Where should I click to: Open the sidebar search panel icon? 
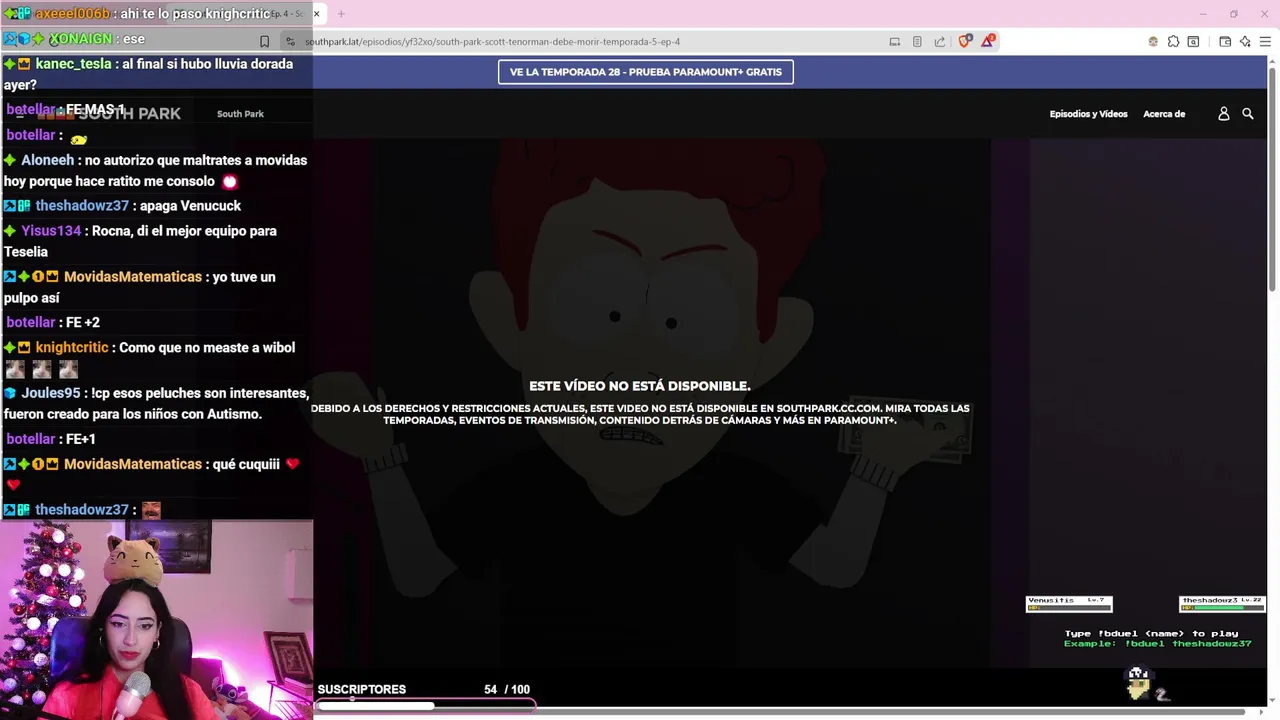pos(1193,41)
